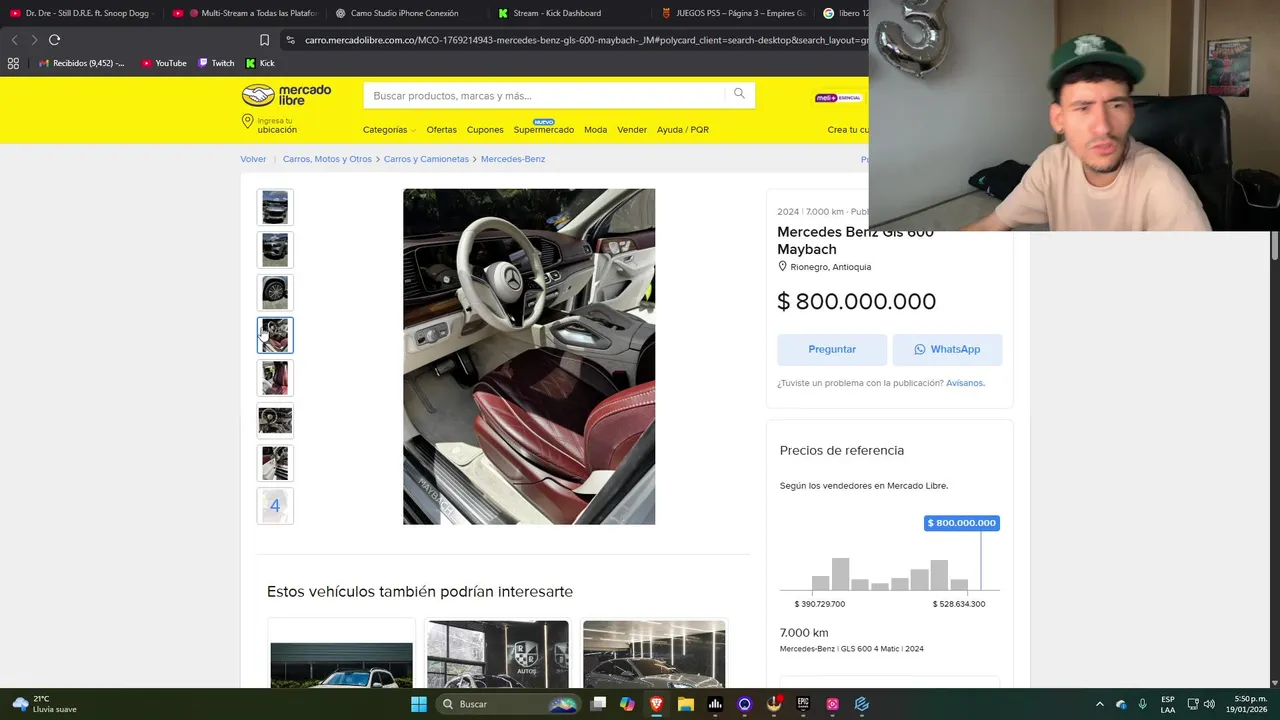Open the weather widget showing 21°C
The image size is (1280, 720).
click(x=44, y=704)
